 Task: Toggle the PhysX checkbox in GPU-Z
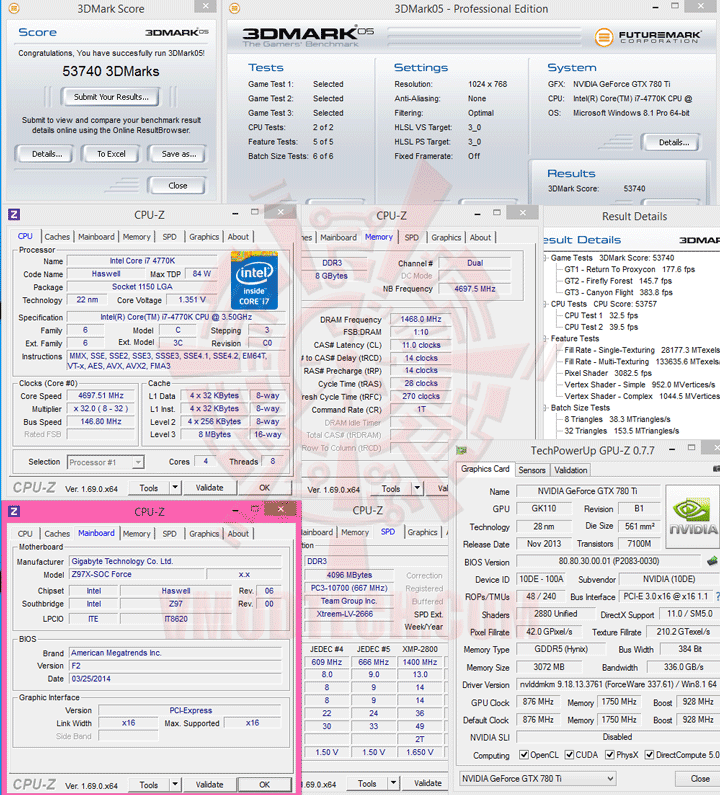tap(610, 755)
